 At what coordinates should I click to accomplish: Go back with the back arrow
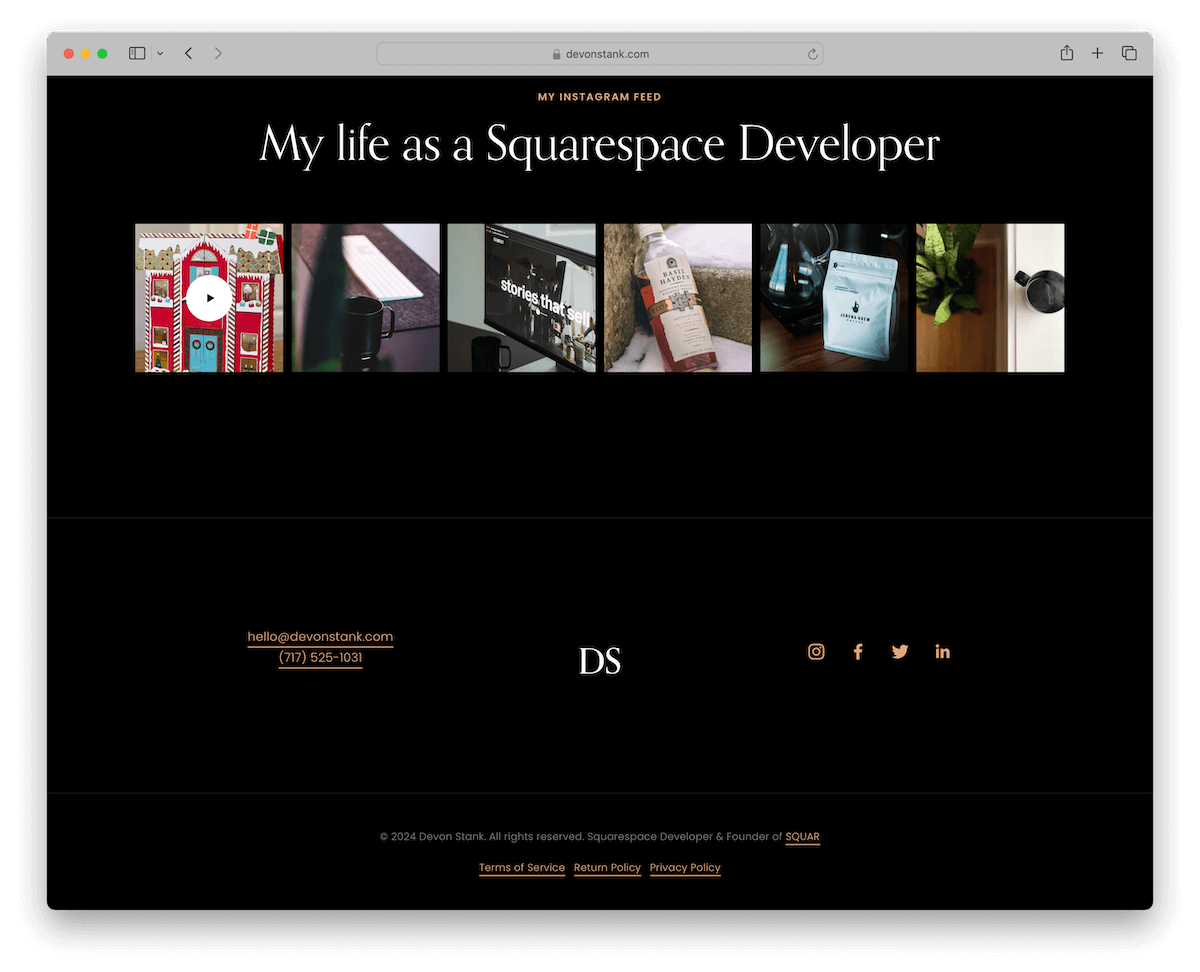pyautogui.click(x=188, y=53)
